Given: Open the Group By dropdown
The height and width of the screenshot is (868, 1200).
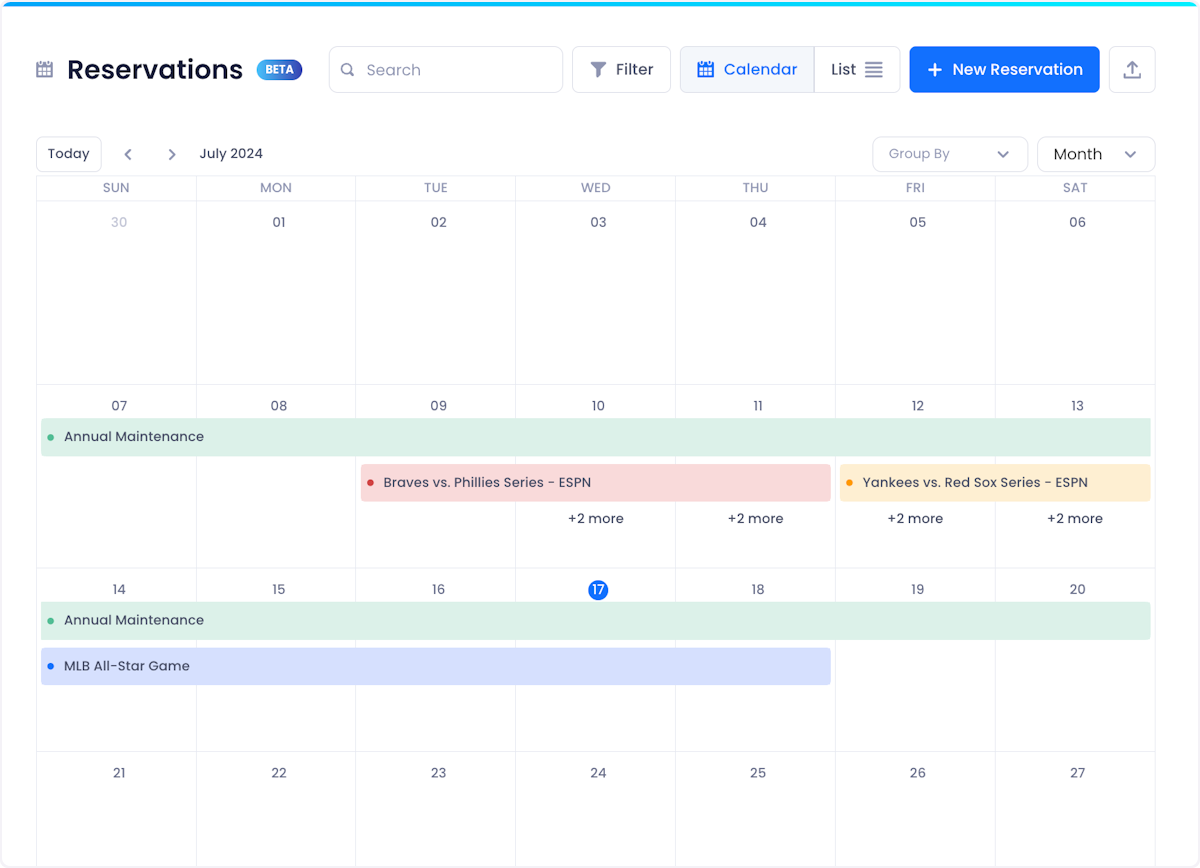Looking at the screenshot, I should [950, 154].
